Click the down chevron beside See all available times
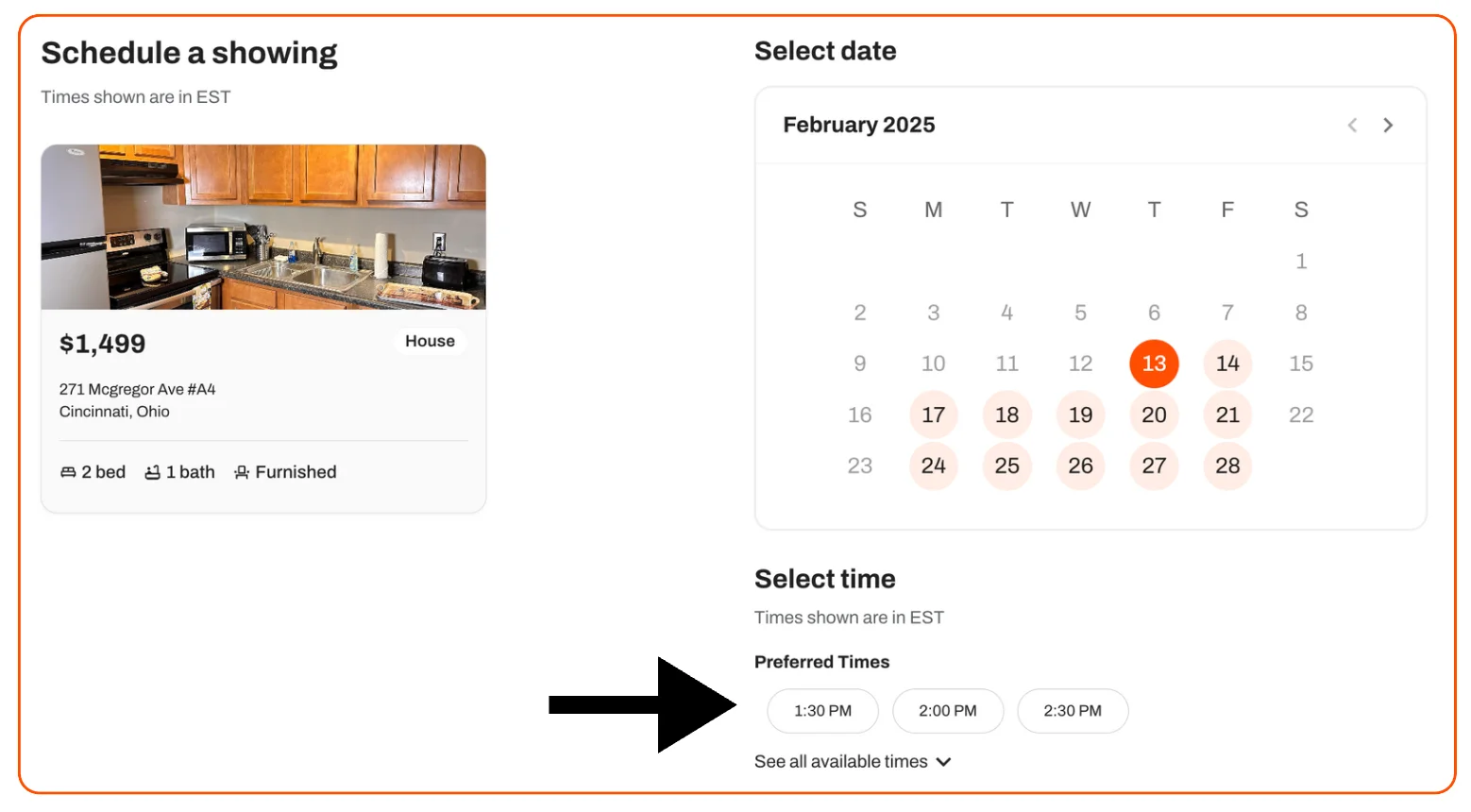The image size is (1471, 812). 945,761
